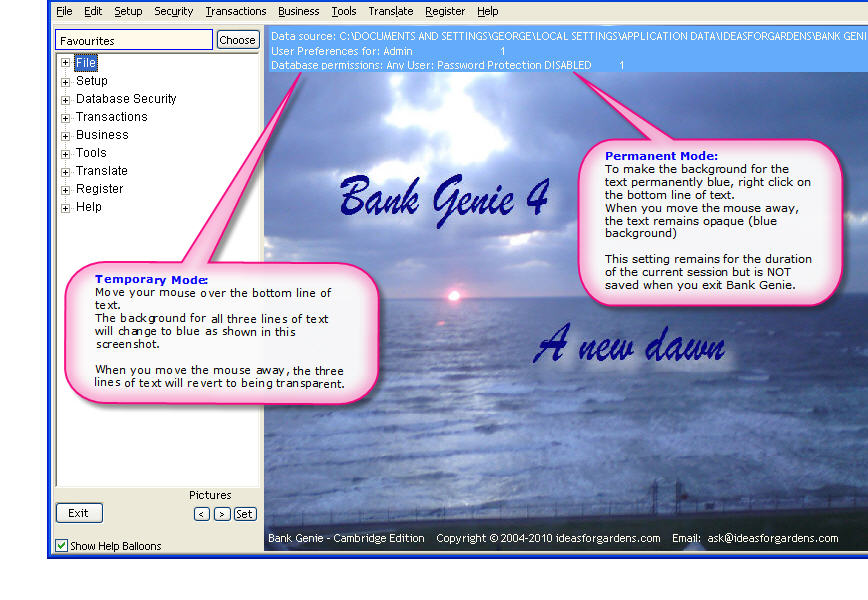Click the Bank Genie - Cambridge Edition text
Image resolution: width=868 pixels, height=600 pixels.
347,538
